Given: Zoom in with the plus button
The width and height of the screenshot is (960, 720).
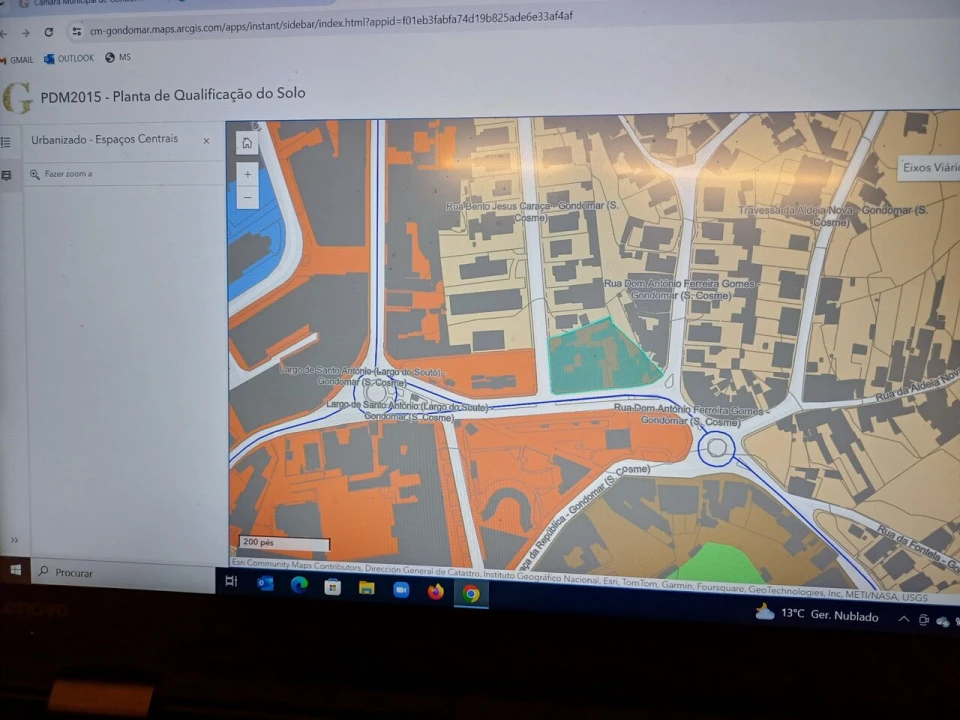Looking at the screenshot, I should pos(248,174).
